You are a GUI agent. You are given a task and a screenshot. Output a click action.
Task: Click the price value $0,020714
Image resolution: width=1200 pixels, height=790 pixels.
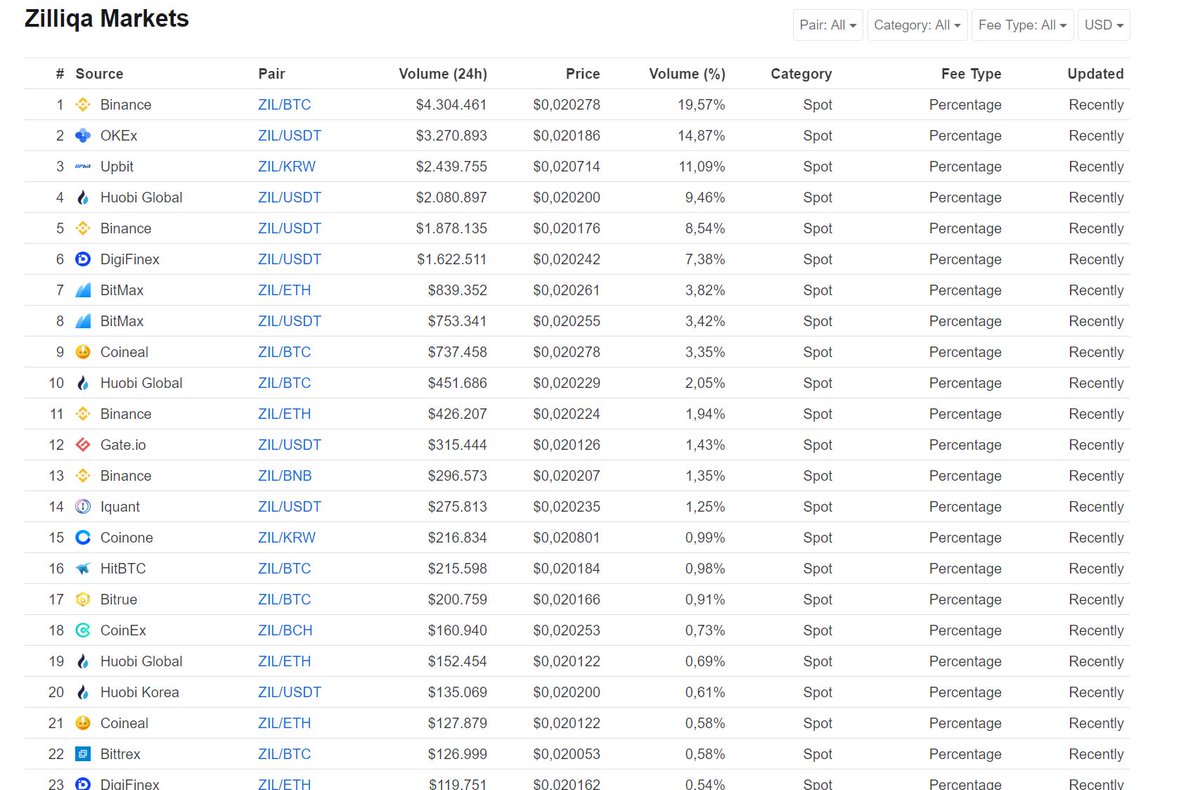tap(567, 167)
